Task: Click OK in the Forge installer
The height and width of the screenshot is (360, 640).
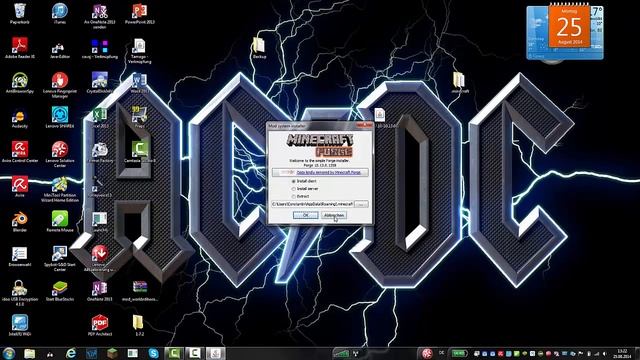Action: (305, 215)
